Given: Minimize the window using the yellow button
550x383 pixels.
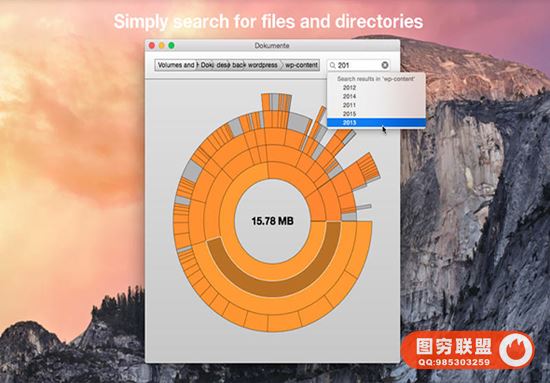Looking at the screenshot, I should [162, 45].
